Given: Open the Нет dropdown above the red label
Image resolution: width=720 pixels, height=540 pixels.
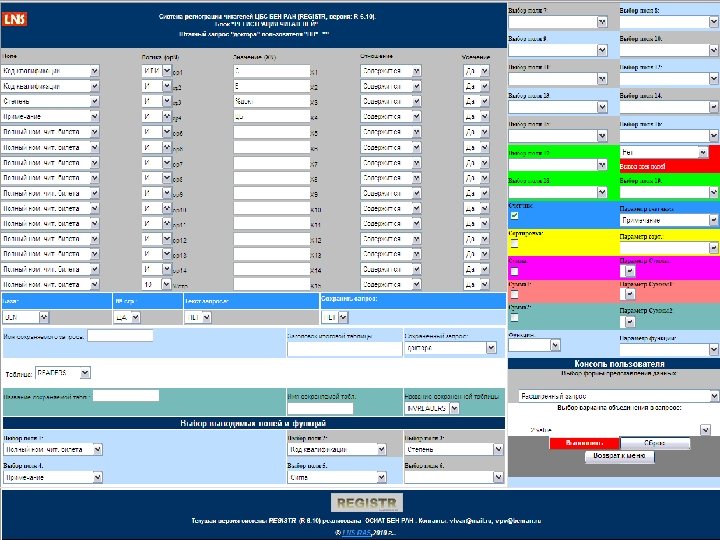Looking at the screenshot, I should (x=664, y=152).
